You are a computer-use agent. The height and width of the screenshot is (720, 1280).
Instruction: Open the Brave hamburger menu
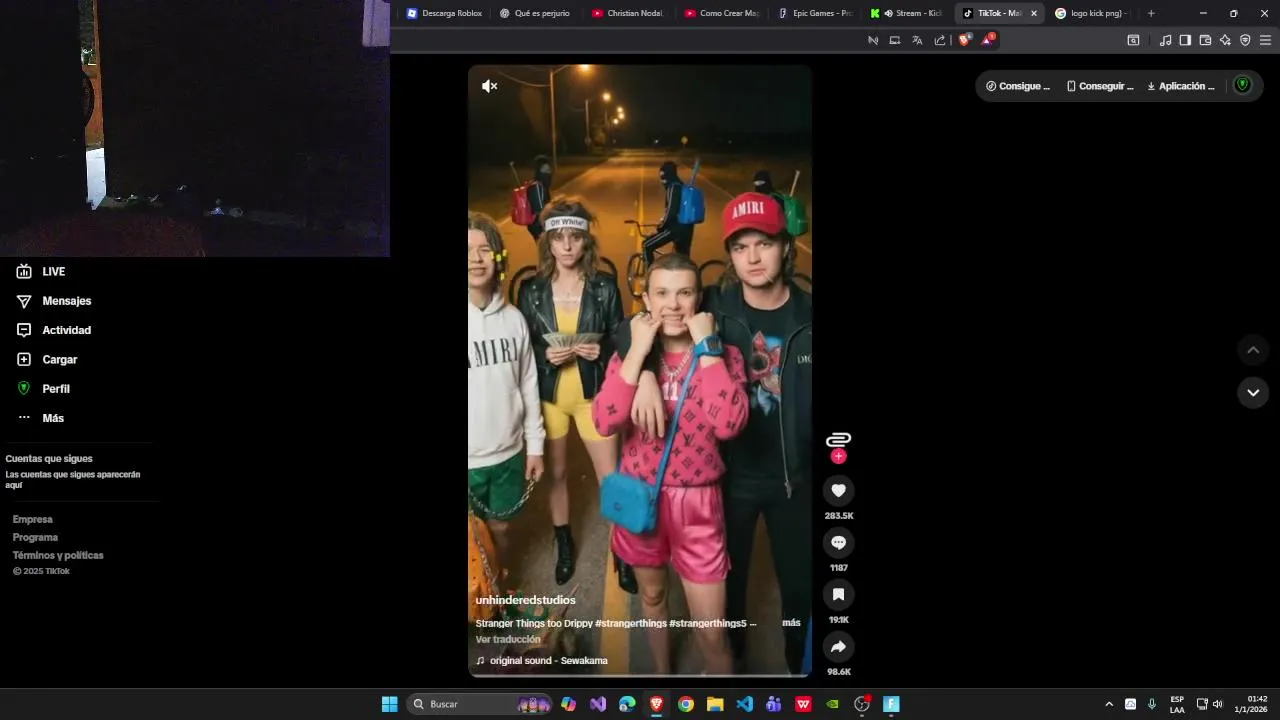point(1265,40)
